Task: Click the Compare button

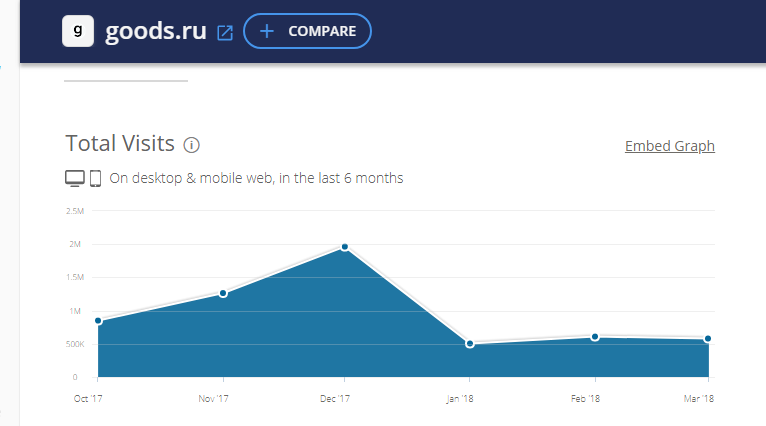Action: click(307, 31)
